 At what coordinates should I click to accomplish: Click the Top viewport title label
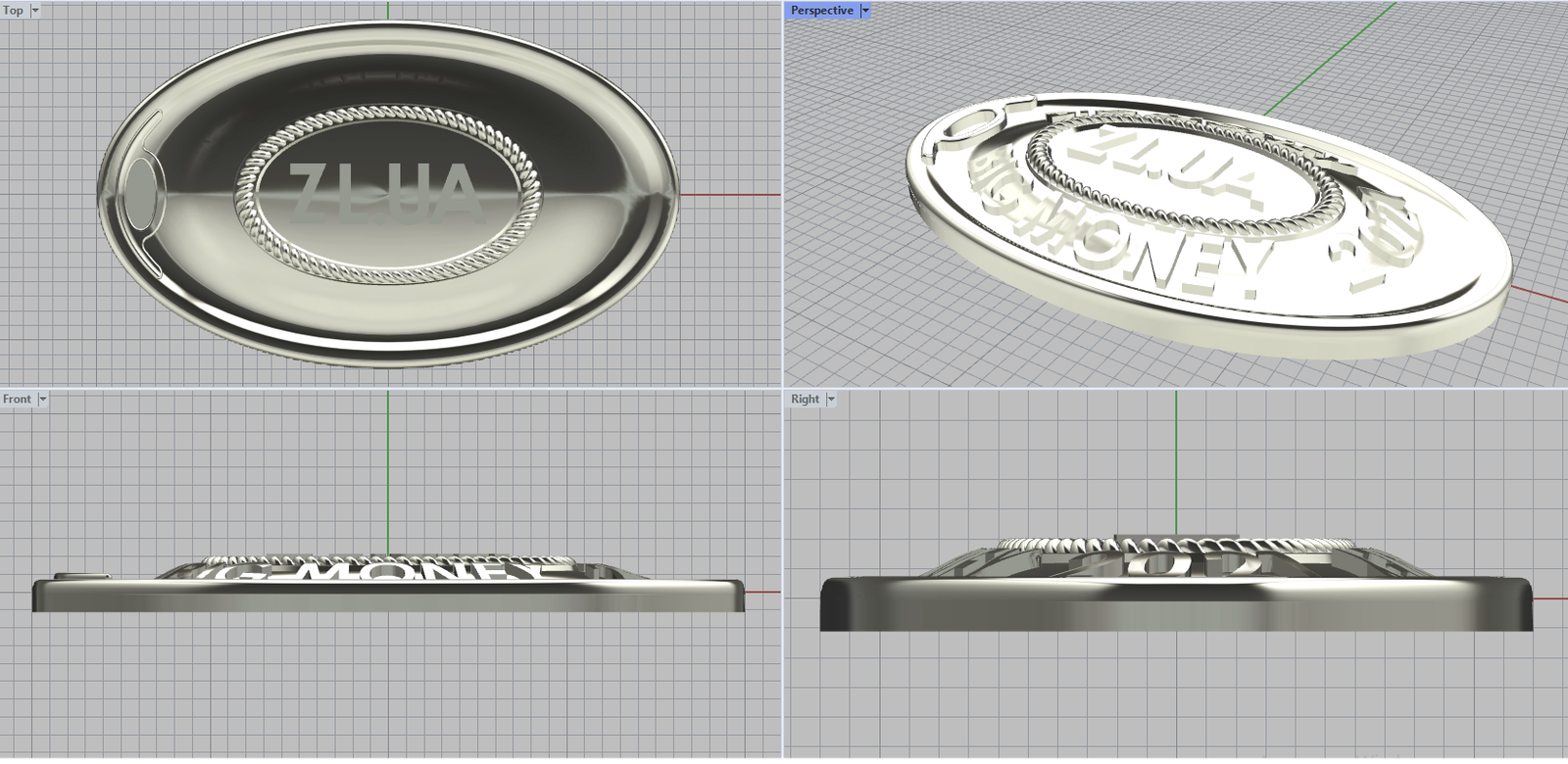pyautogui.click(x=13, y=10)
